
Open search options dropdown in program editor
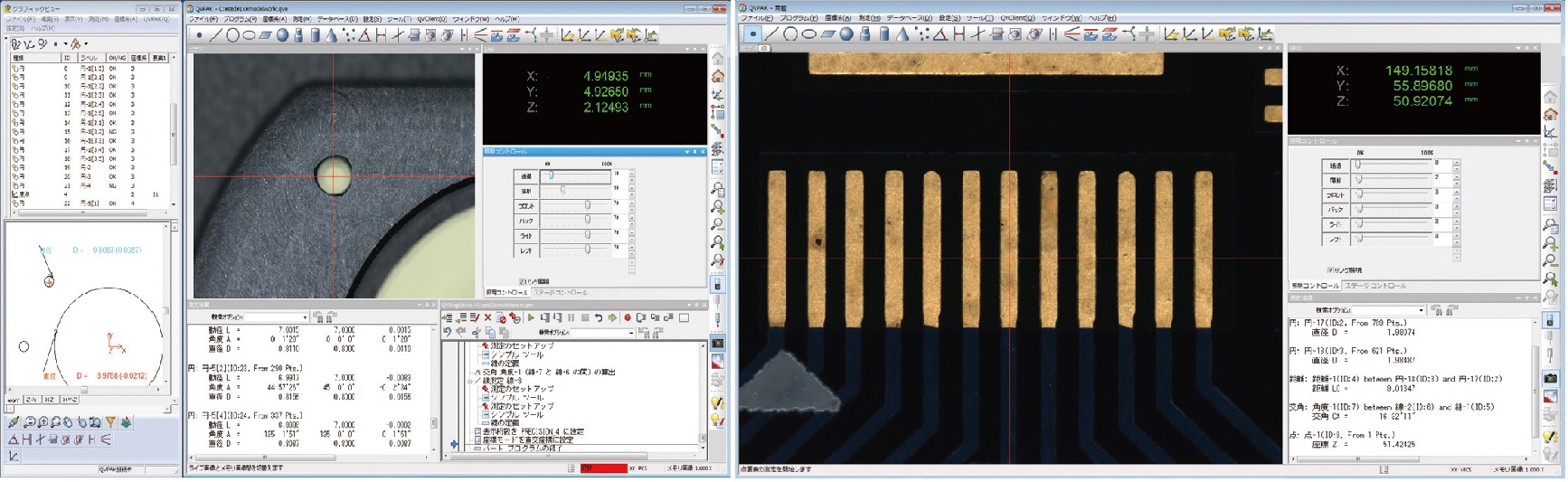[631, 333]
